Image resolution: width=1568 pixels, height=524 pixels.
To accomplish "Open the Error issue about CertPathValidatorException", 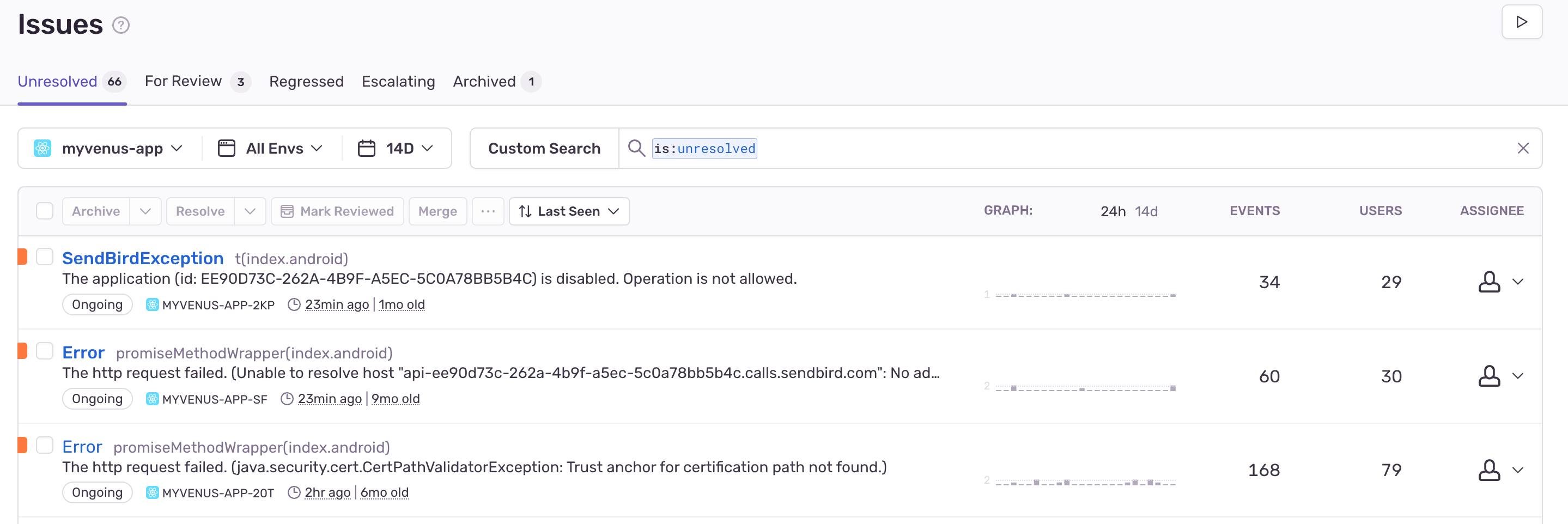I will (82, 447).
